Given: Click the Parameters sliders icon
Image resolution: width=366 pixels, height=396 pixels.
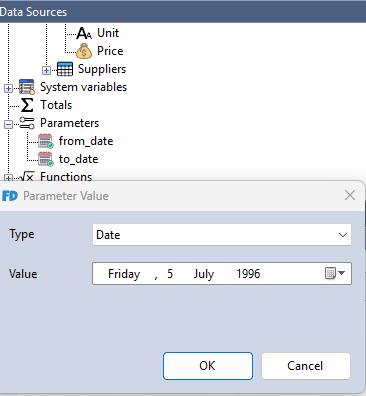Looking at the screenshot, I should pos(27,123).
